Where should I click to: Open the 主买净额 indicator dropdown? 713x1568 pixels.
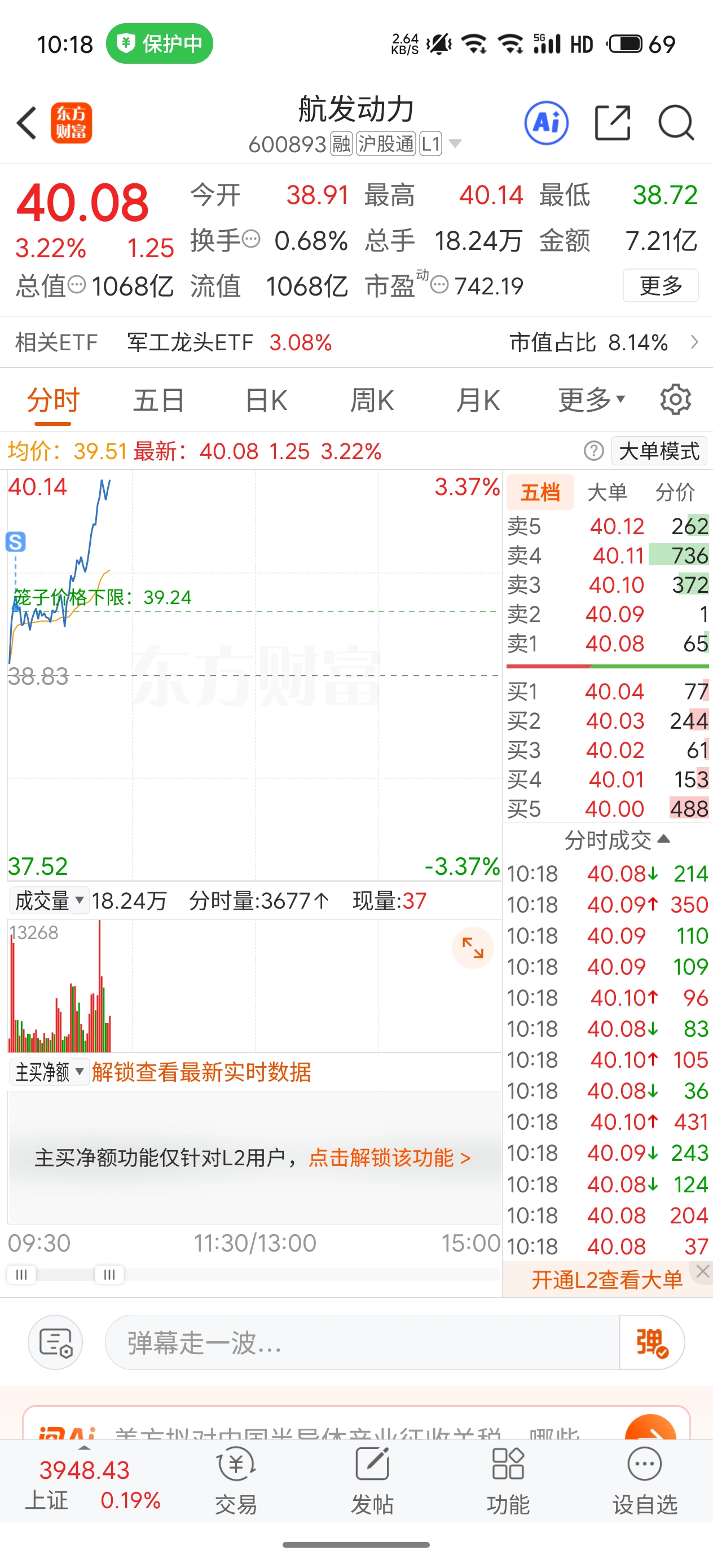point(49,1071)
